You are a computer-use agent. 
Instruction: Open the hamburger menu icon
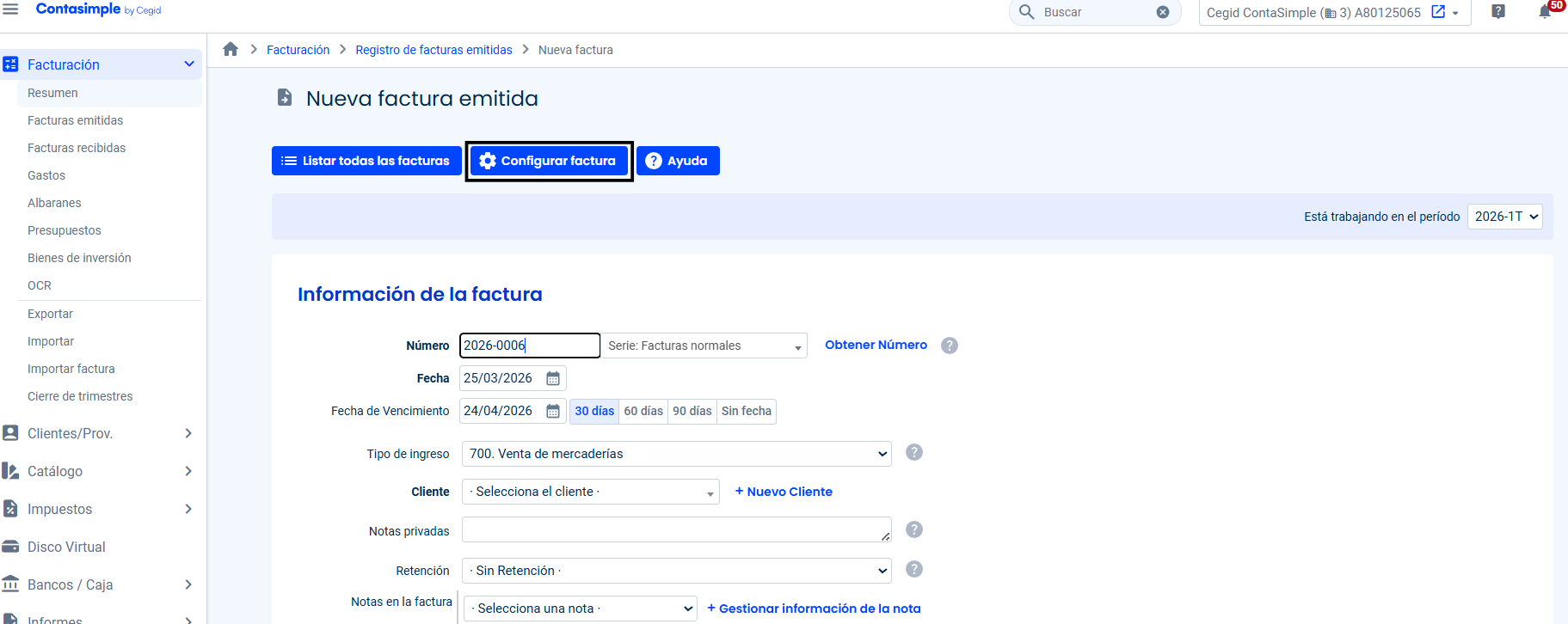coord(10,9)
